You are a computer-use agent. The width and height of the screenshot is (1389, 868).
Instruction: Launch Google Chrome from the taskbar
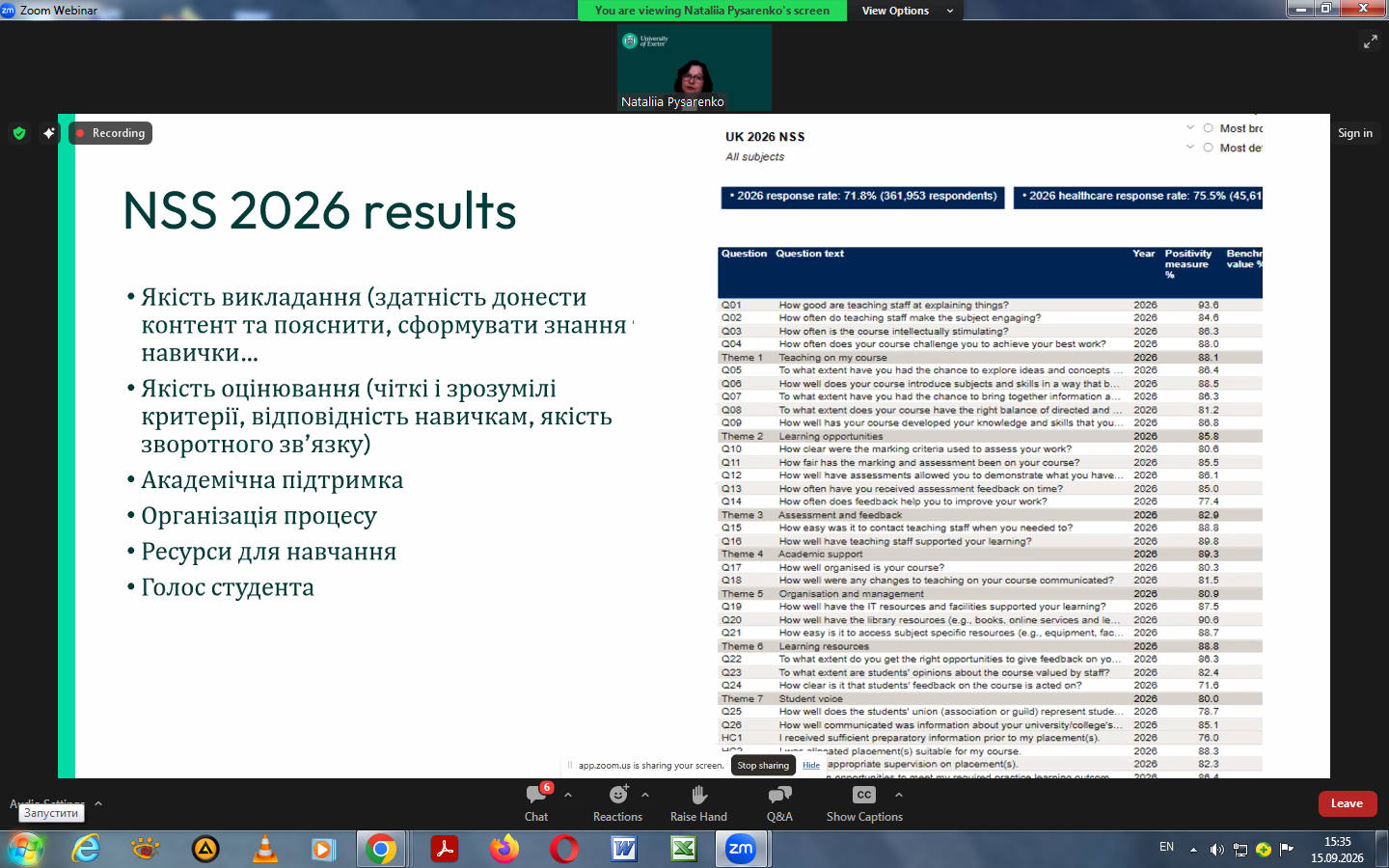[381, 849]
